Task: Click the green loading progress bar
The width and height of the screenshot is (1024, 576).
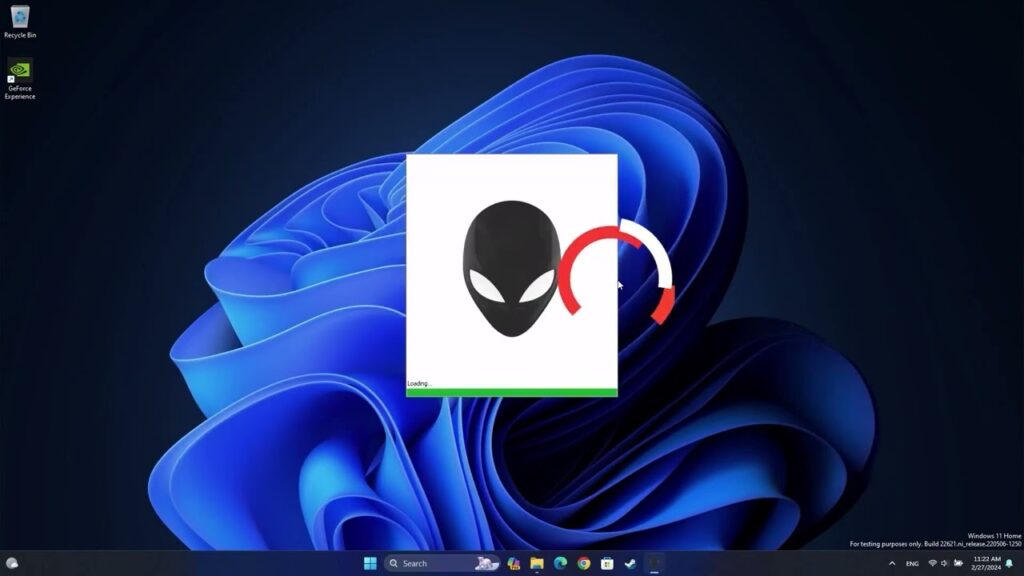Action: coord(511,392)
